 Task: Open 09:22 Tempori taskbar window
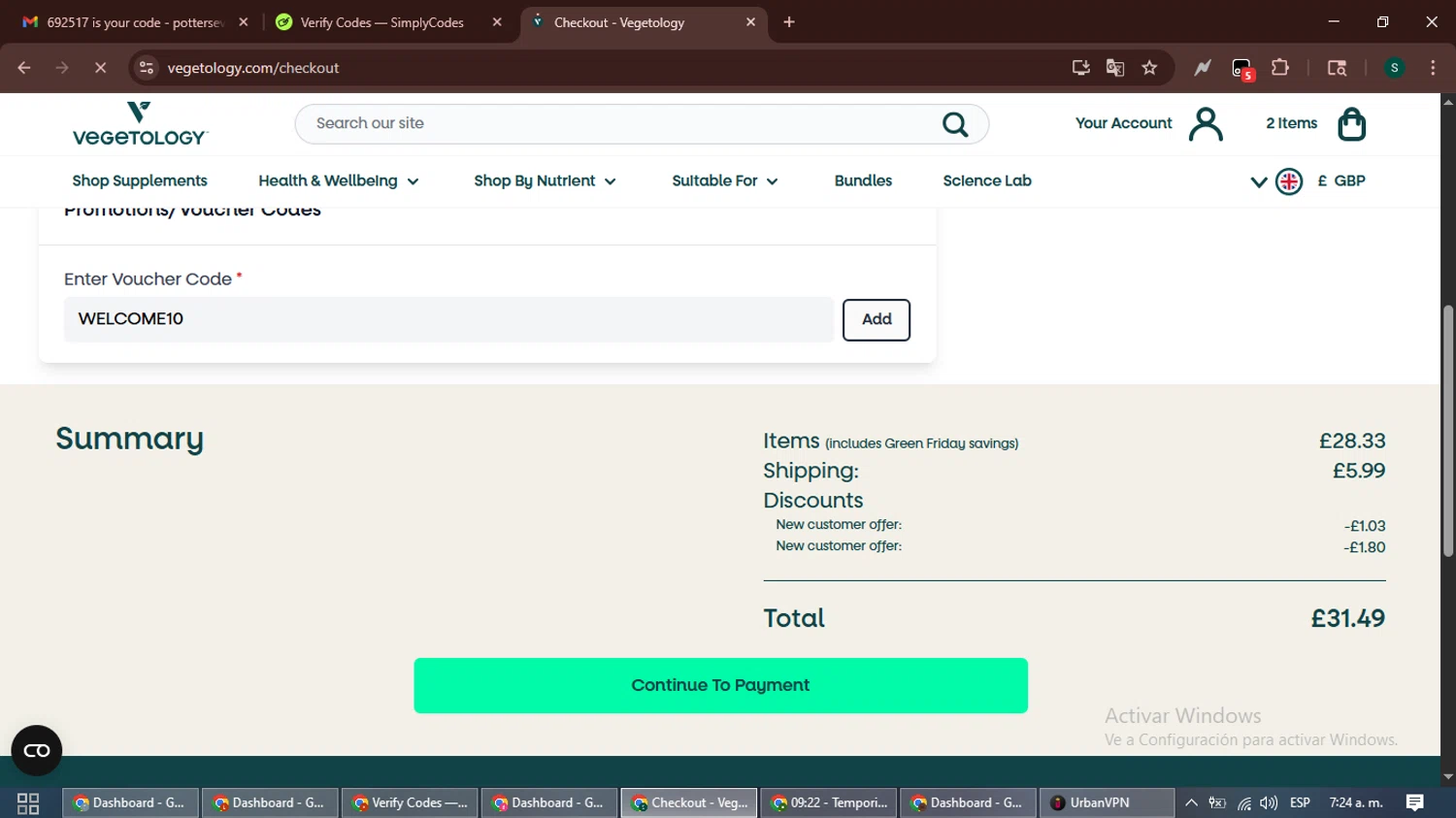click(x=829, y=802)
